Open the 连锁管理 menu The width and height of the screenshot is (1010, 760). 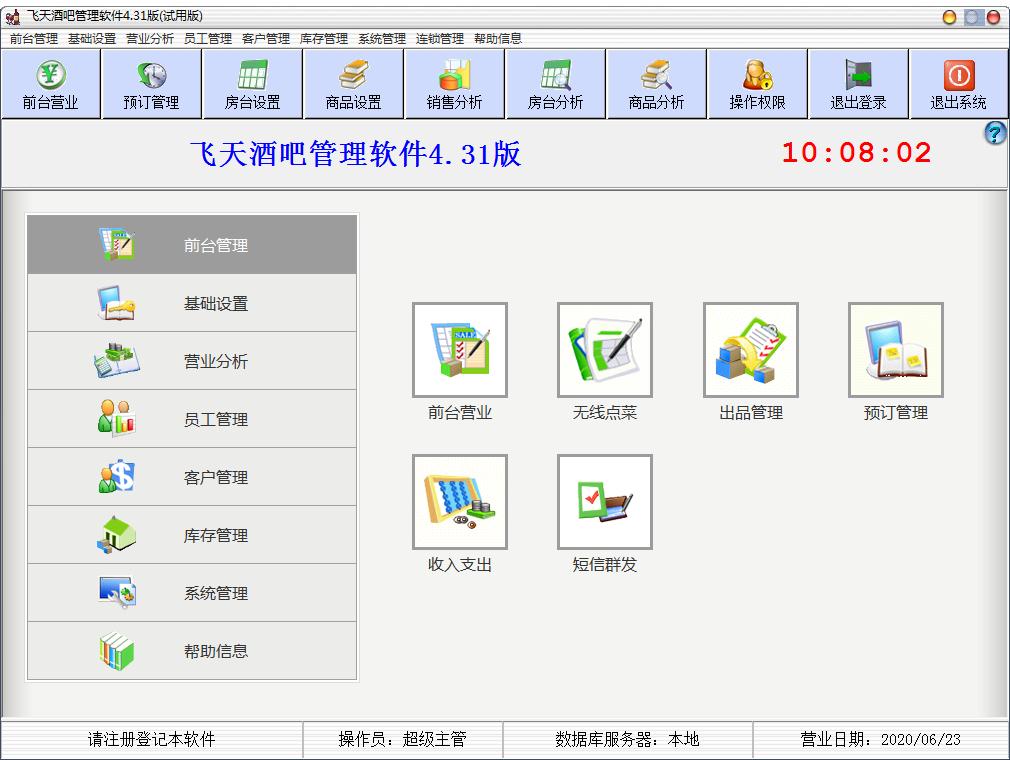(x=440, y=39)
